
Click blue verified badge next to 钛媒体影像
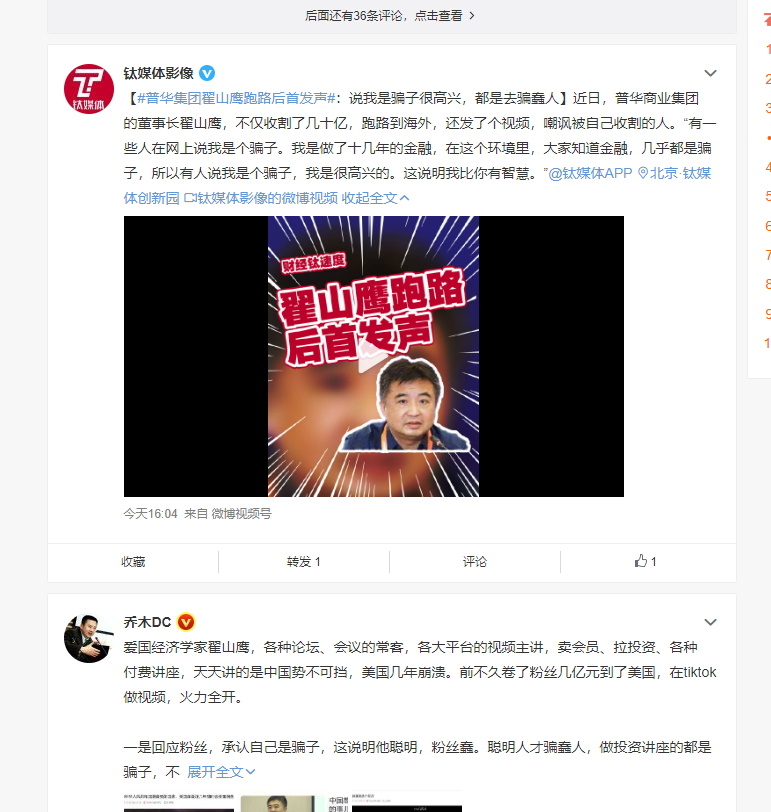click(207, 73)
